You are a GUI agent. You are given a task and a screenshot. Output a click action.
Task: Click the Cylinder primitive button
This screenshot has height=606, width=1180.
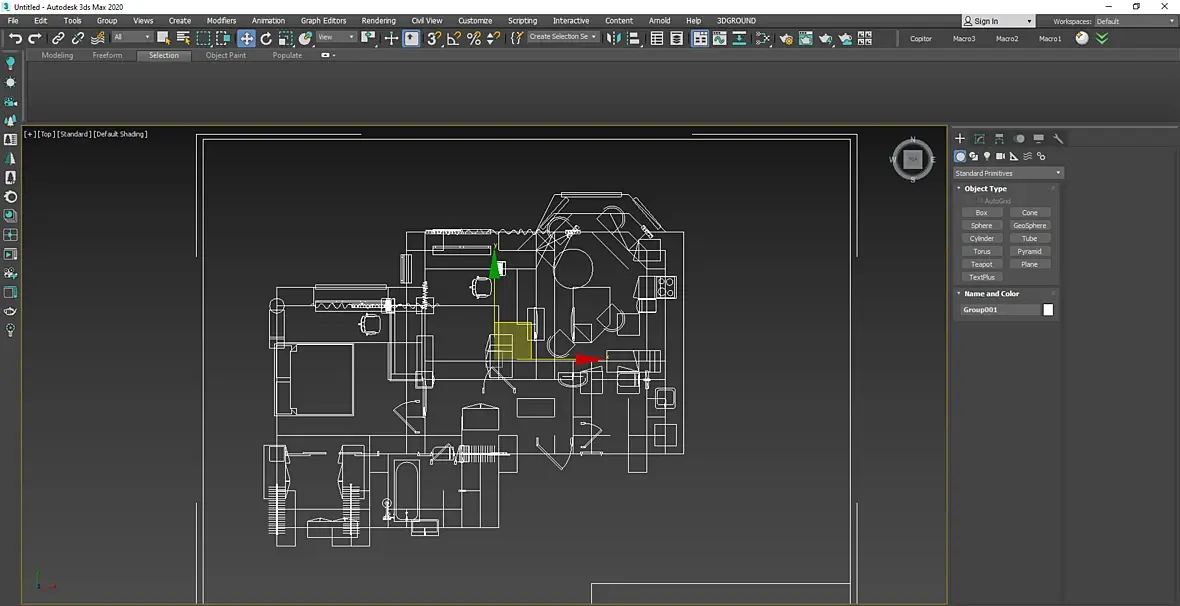pyautogui.click(x=981, y=238)
